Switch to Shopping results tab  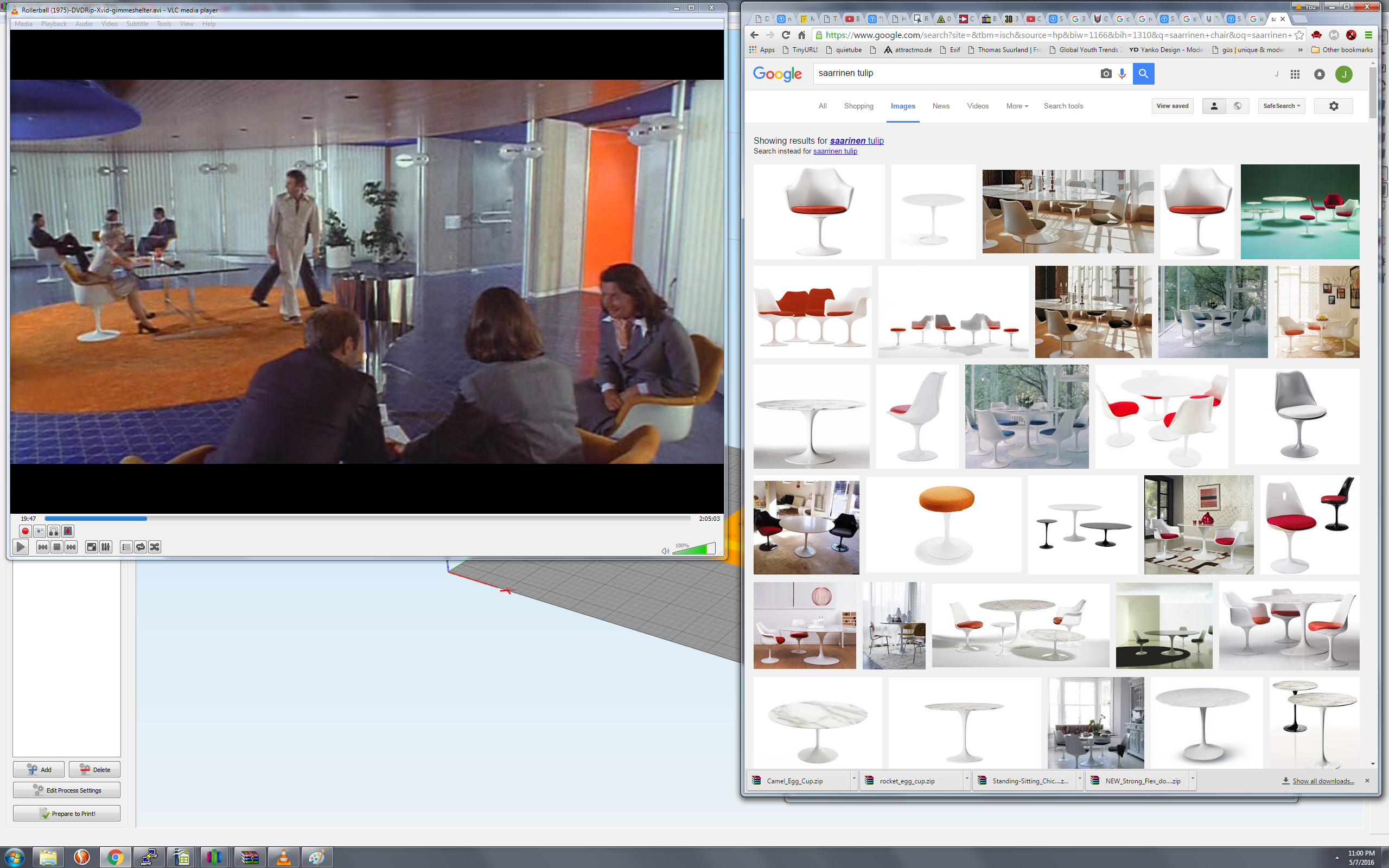pyautogui.click(x=859, y=106)
